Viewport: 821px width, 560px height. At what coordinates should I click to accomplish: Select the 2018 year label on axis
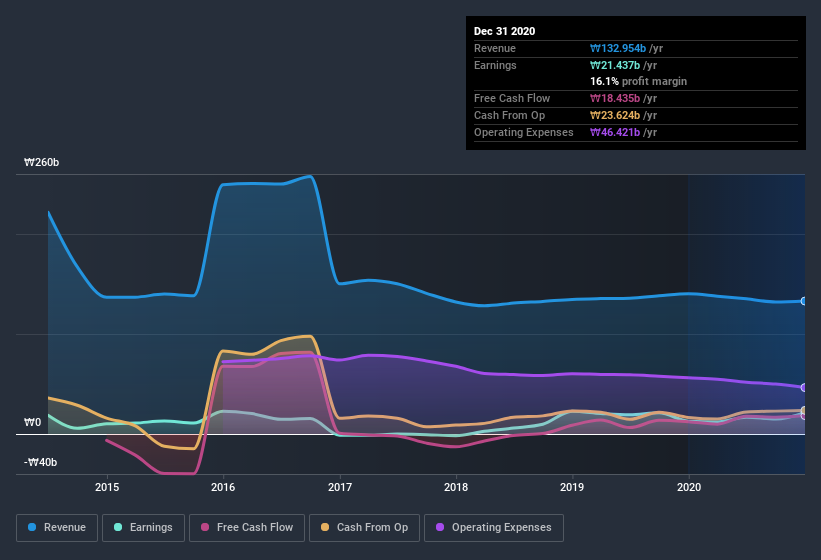[x=456, y=487]
